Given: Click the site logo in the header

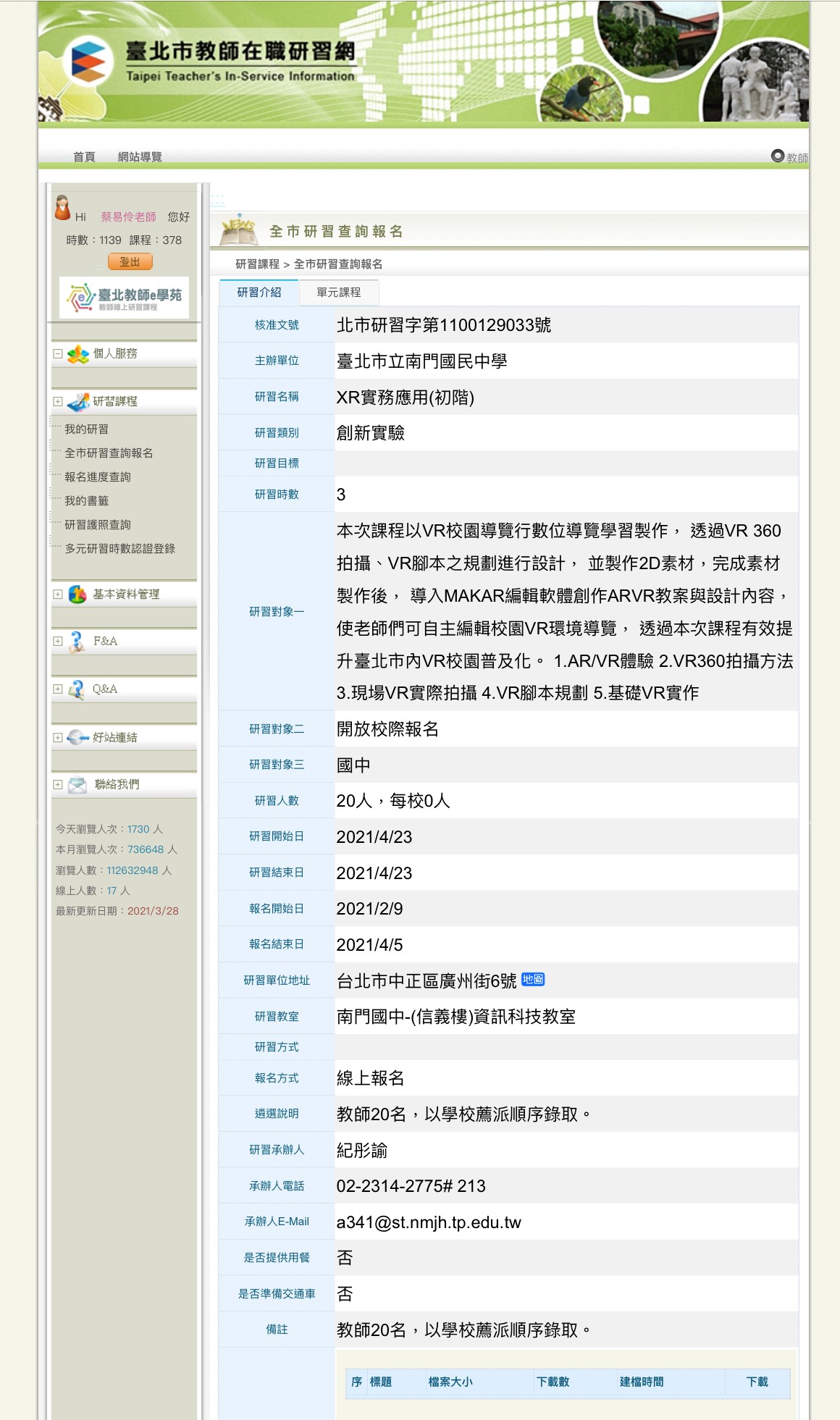Looking at the screenshot, I should pos(89,62).
